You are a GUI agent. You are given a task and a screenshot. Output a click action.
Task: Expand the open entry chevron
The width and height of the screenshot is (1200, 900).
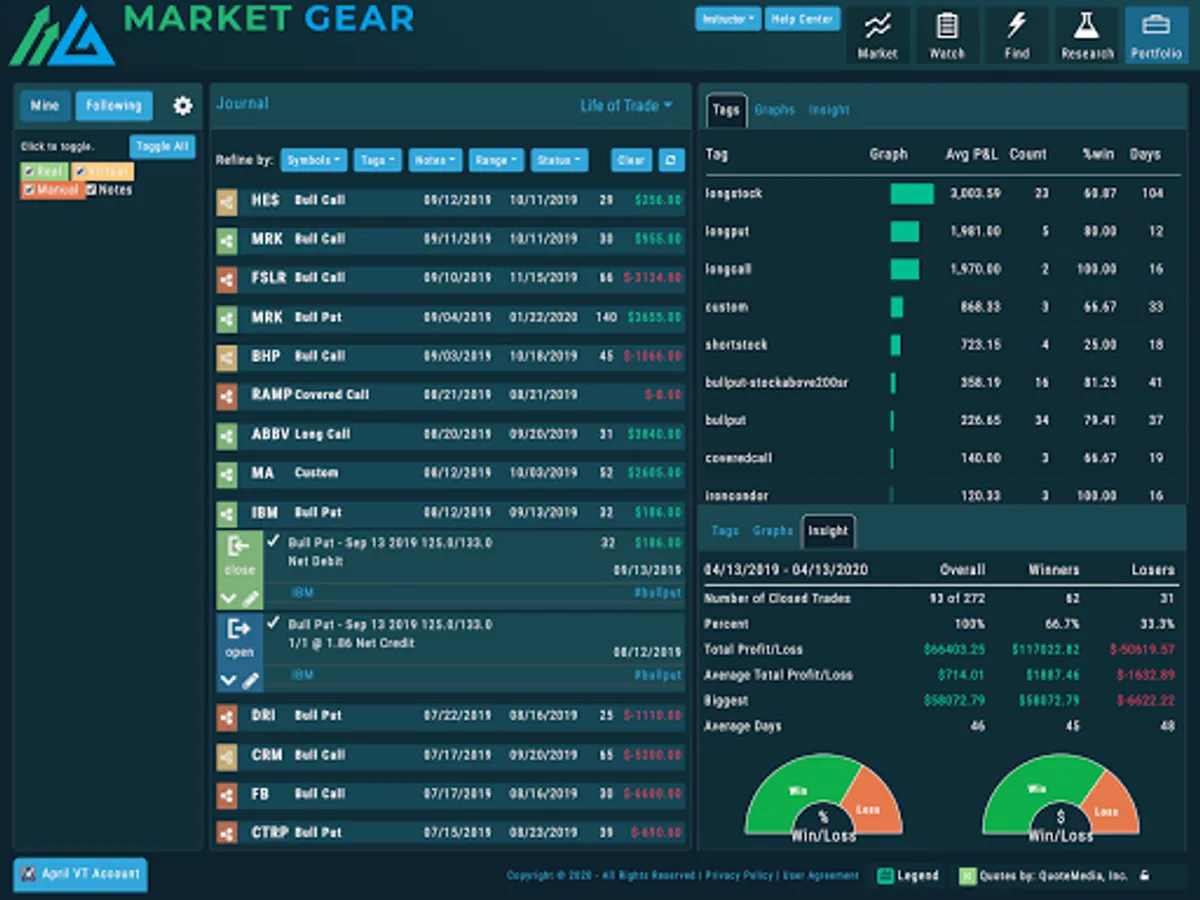click(x=228, y=681)
